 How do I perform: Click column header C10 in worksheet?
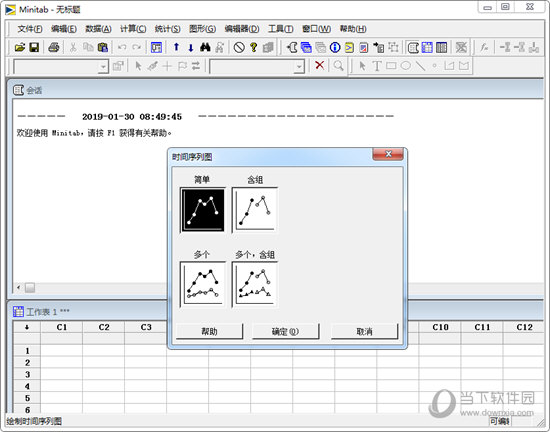(x=440, y=327)
